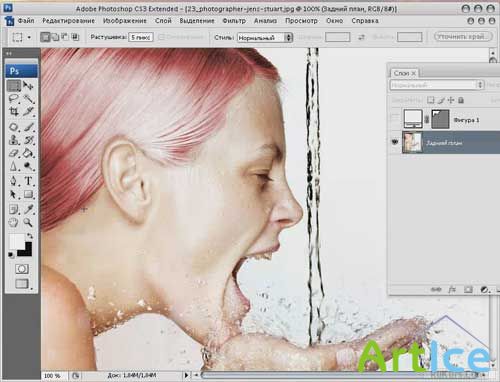The height and width of the screenshot is (382, 500).
Task: Select the Slice tool
Action: click(29, 111)
